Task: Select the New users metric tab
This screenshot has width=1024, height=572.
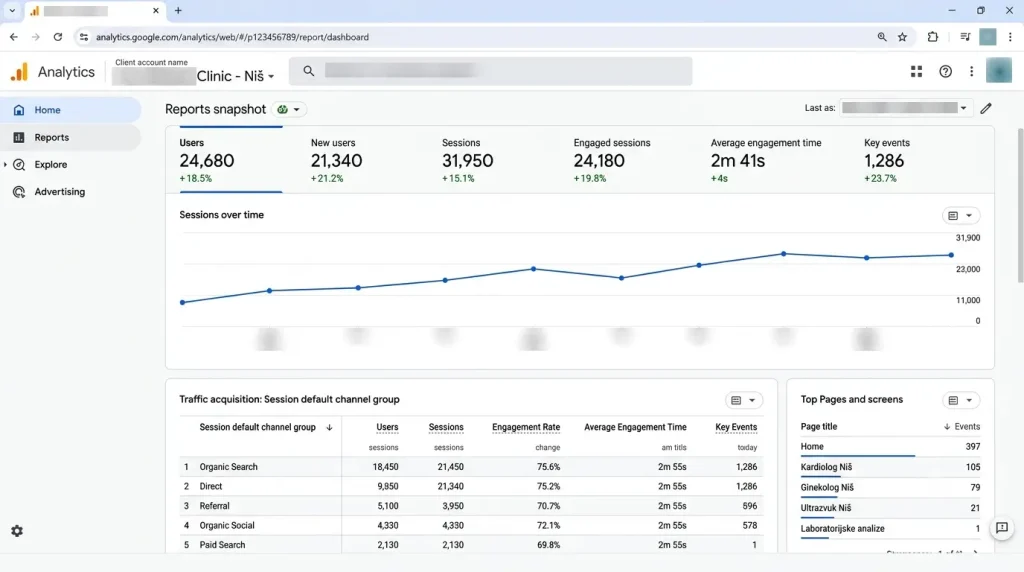Action: click(x=336, y=160)
